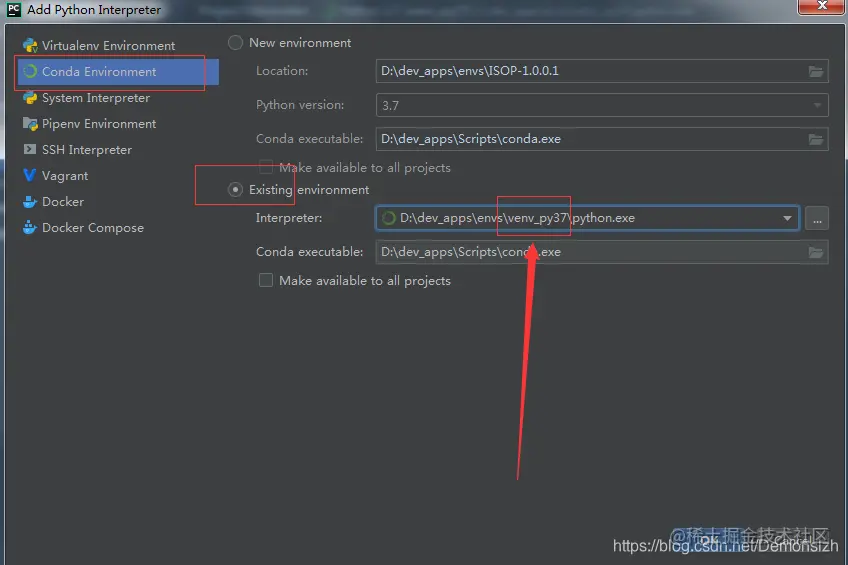Screen dimensions: 848x565
Task: Browse for Conda executable under Existing environment
Action: pyautogui.click(x=816, y=252)
